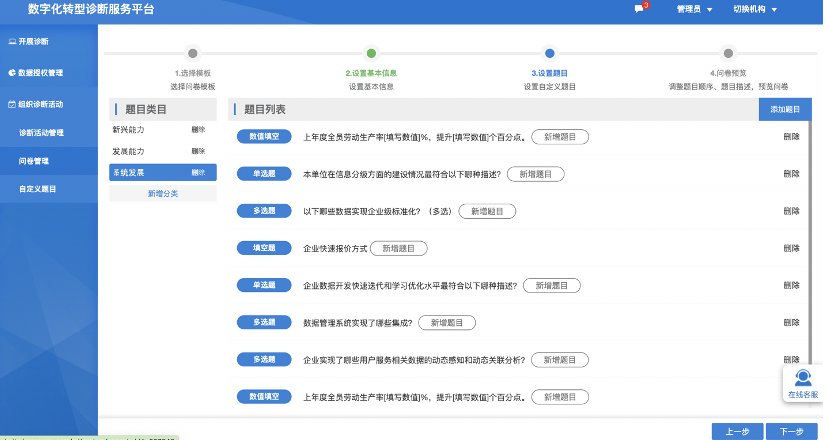Select the 系统发展 category

click(128, 172)
